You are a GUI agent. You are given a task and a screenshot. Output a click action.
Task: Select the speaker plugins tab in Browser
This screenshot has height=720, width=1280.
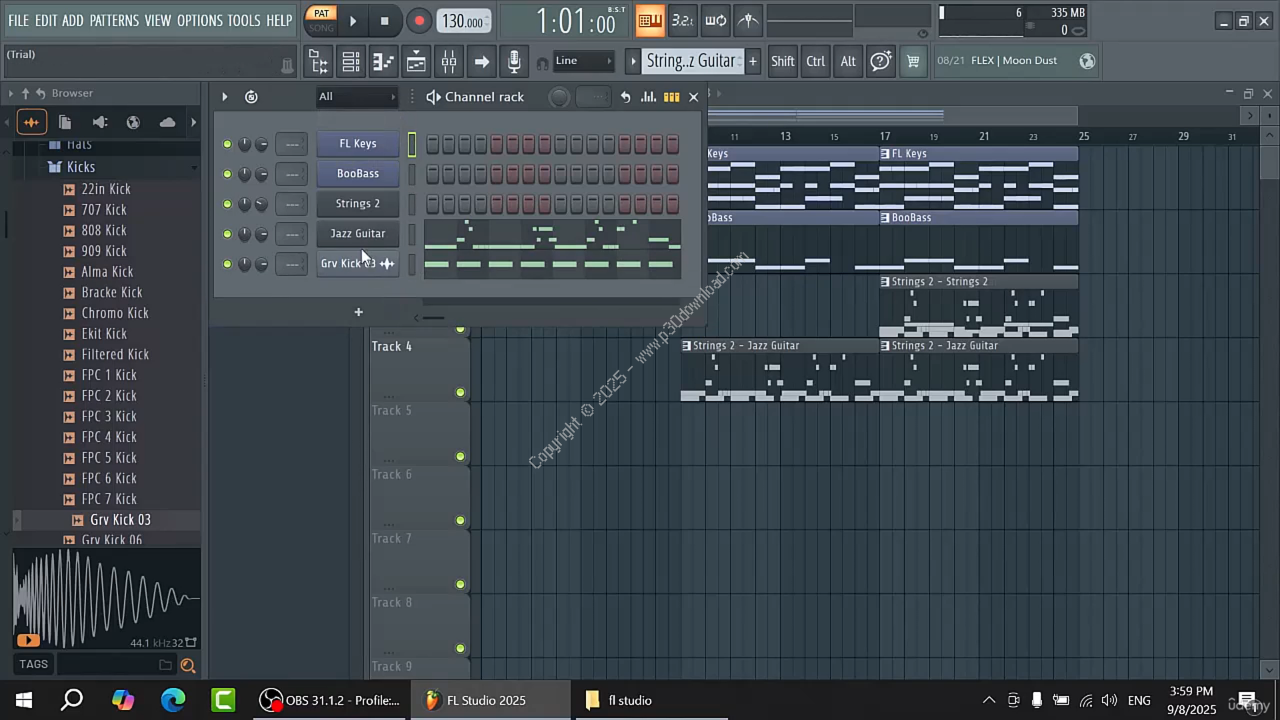pyautogui.click(x=99, y=122)
